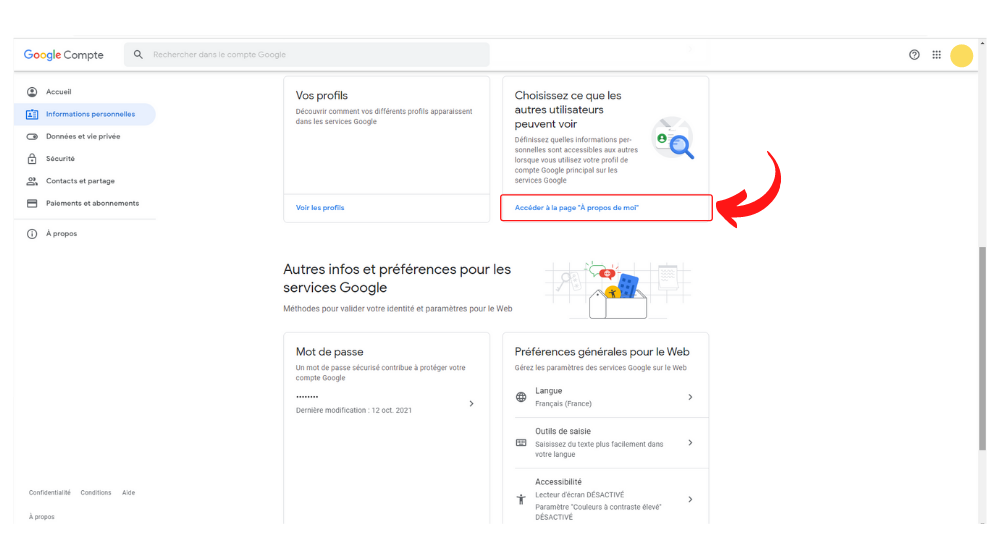Click the Outils de saisie keyboard icon
Image resolution: width=1000 pixels, height=560 pixels.
pyautogui.click(x=521, y=443)
